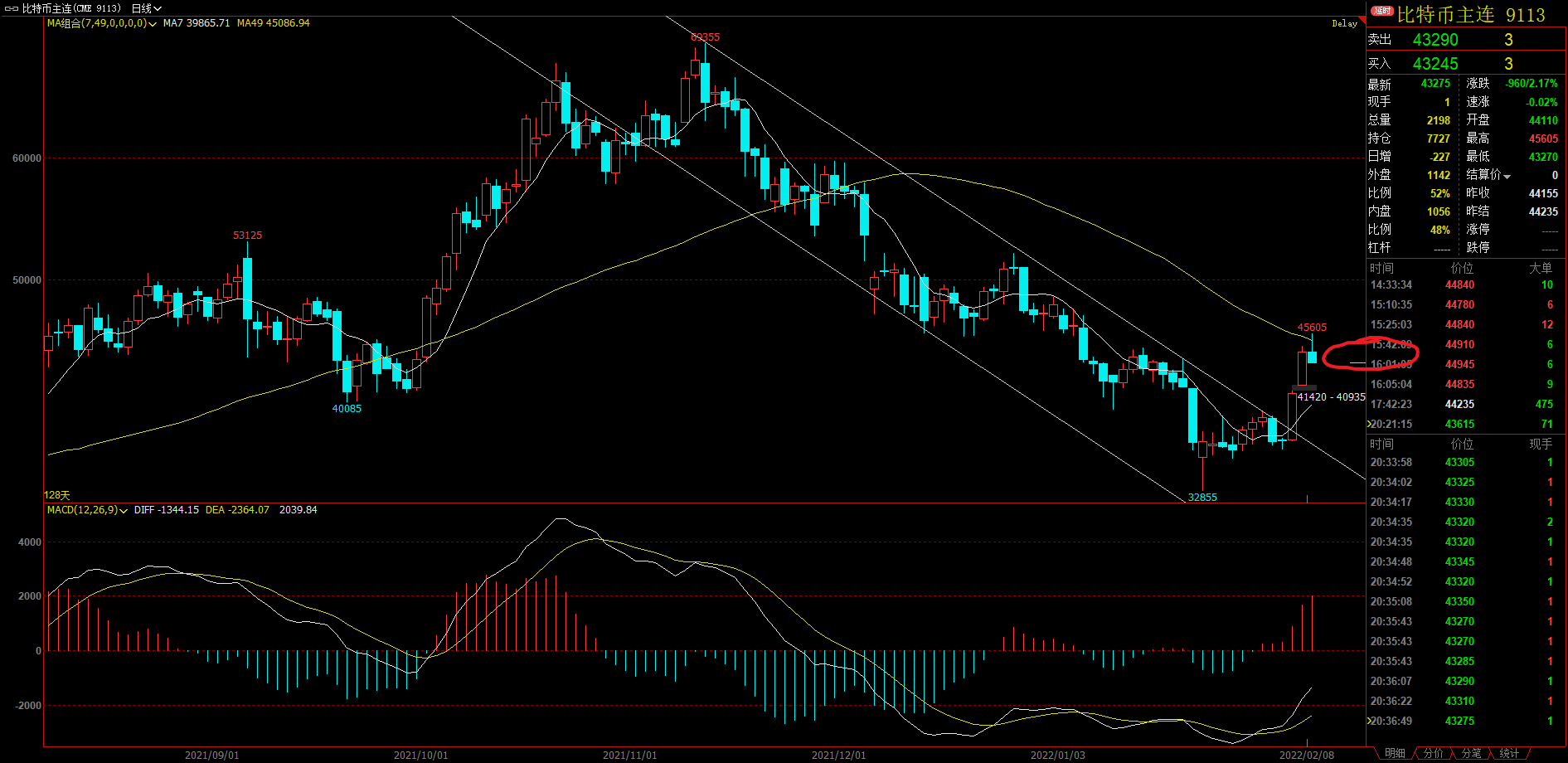Switch to the 明细 tab

1395,753
